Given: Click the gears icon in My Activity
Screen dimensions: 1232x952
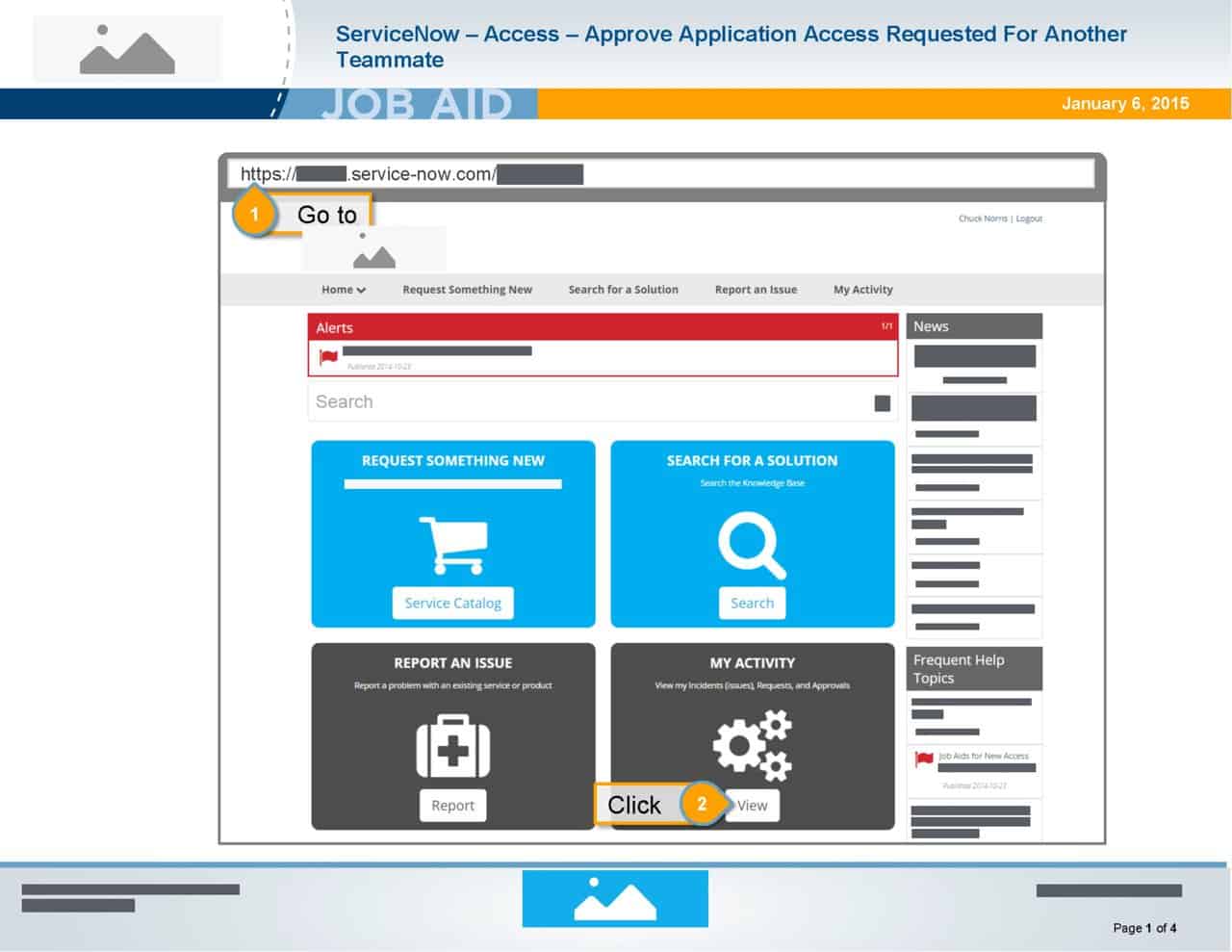Looking at the screenshot, I should tap(752, 745).
